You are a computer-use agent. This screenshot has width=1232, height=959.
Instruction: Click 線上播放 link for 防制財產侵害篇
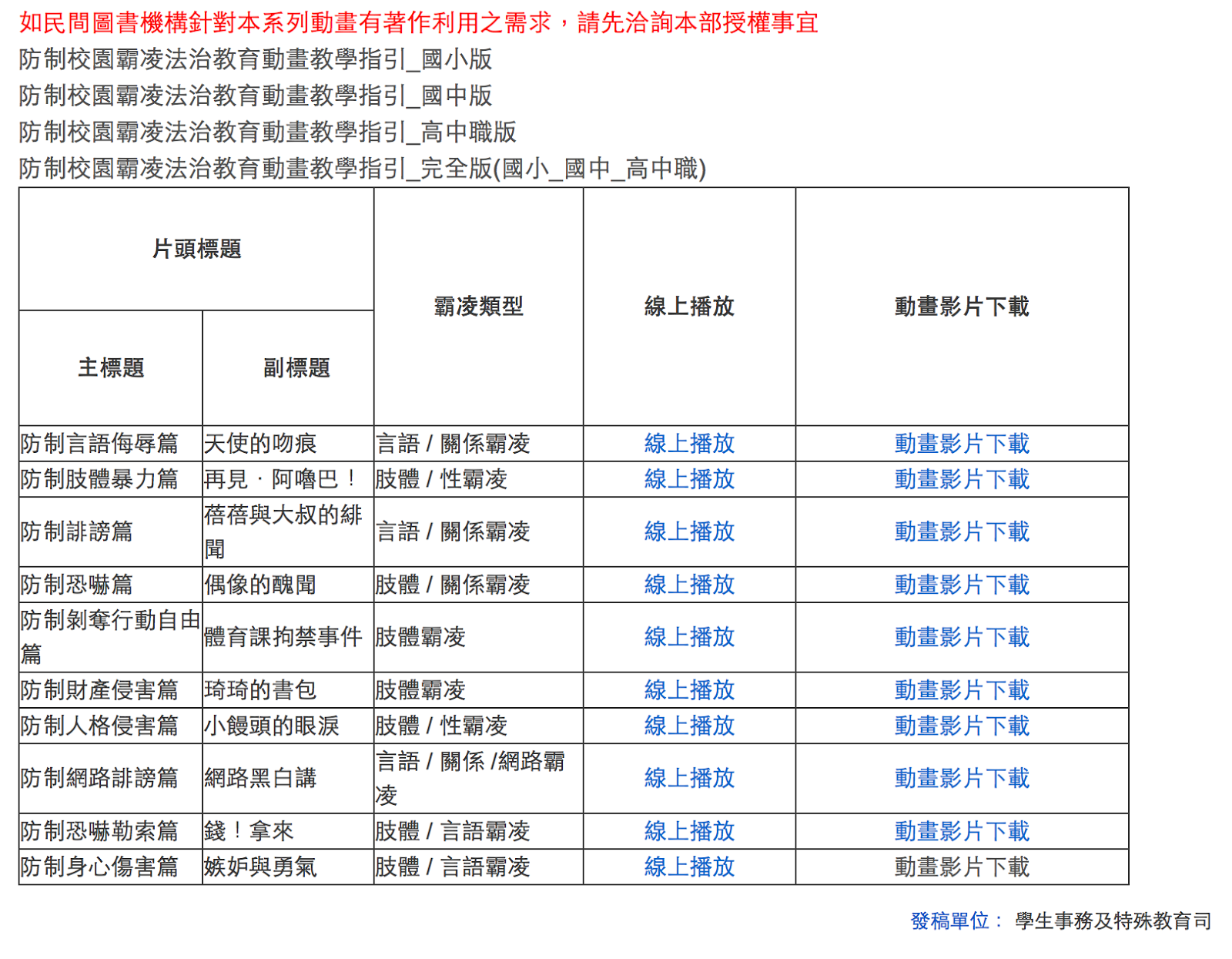689,690
